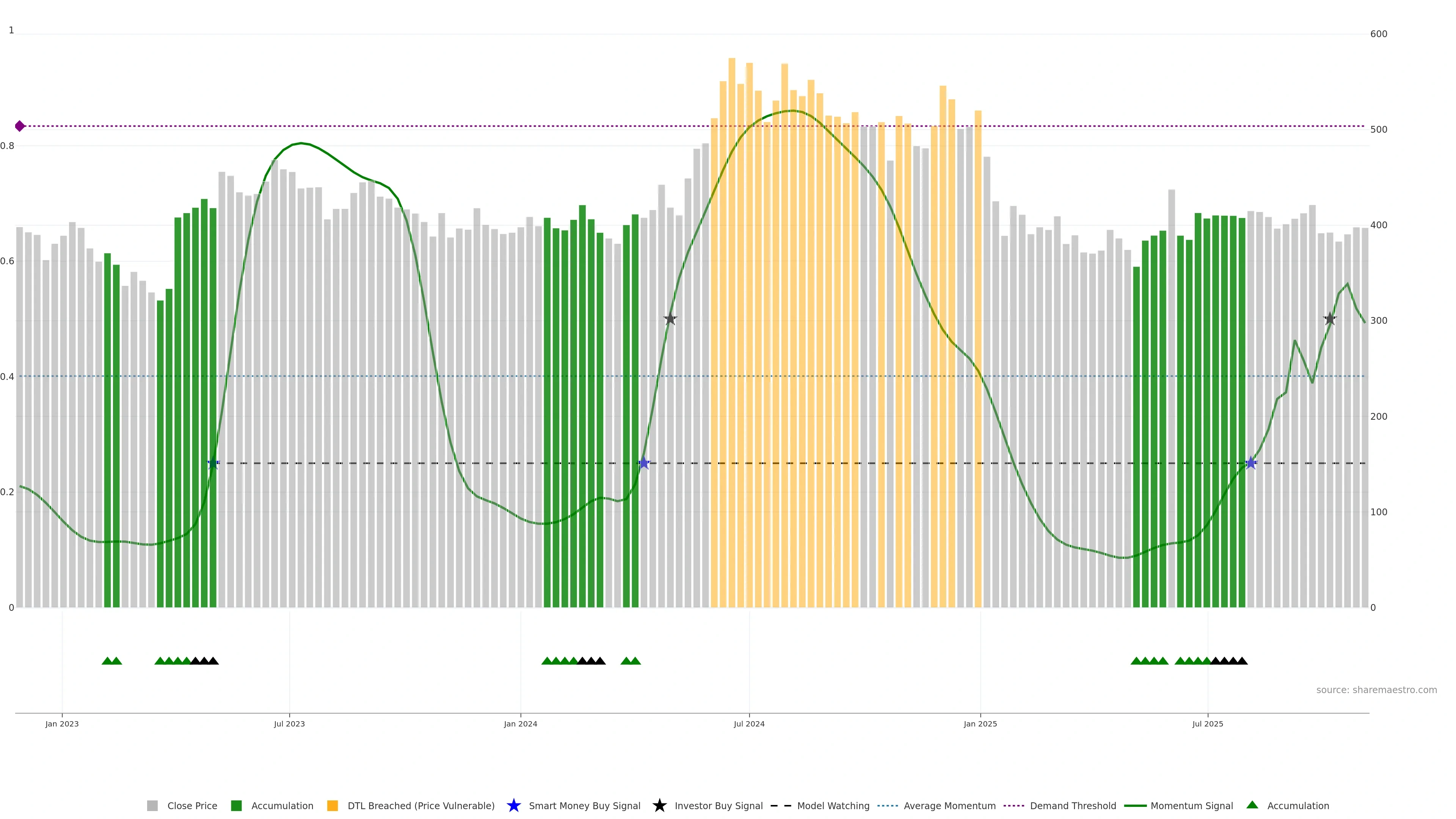Click the green Accumulation bar color swatch
This screenshot has height=819, width=1456.
(x=236, y=805)
